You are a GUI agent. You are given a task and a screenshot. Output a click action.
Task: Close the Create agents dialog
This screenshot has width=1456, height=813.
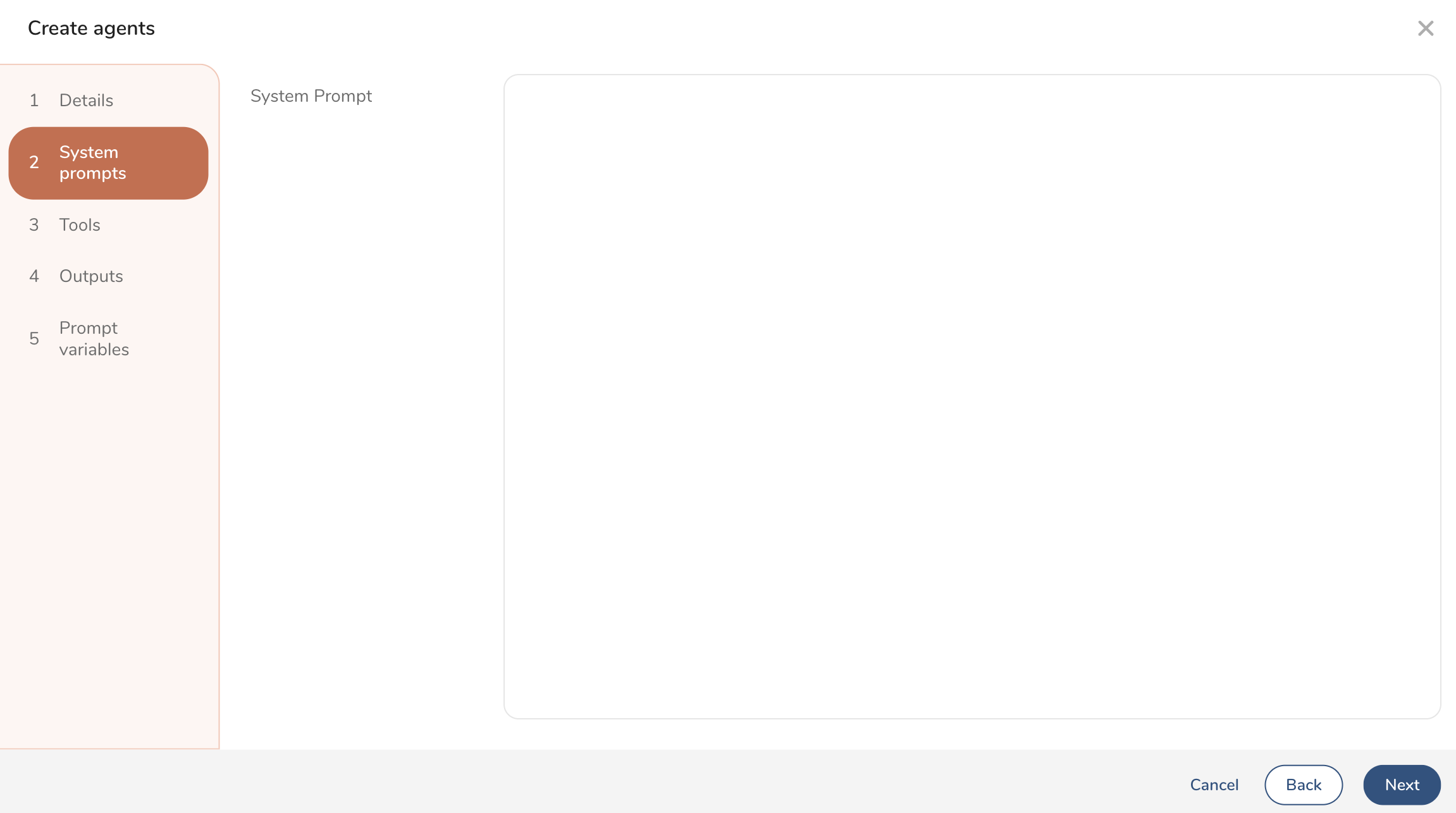[x=1425, y=28]
